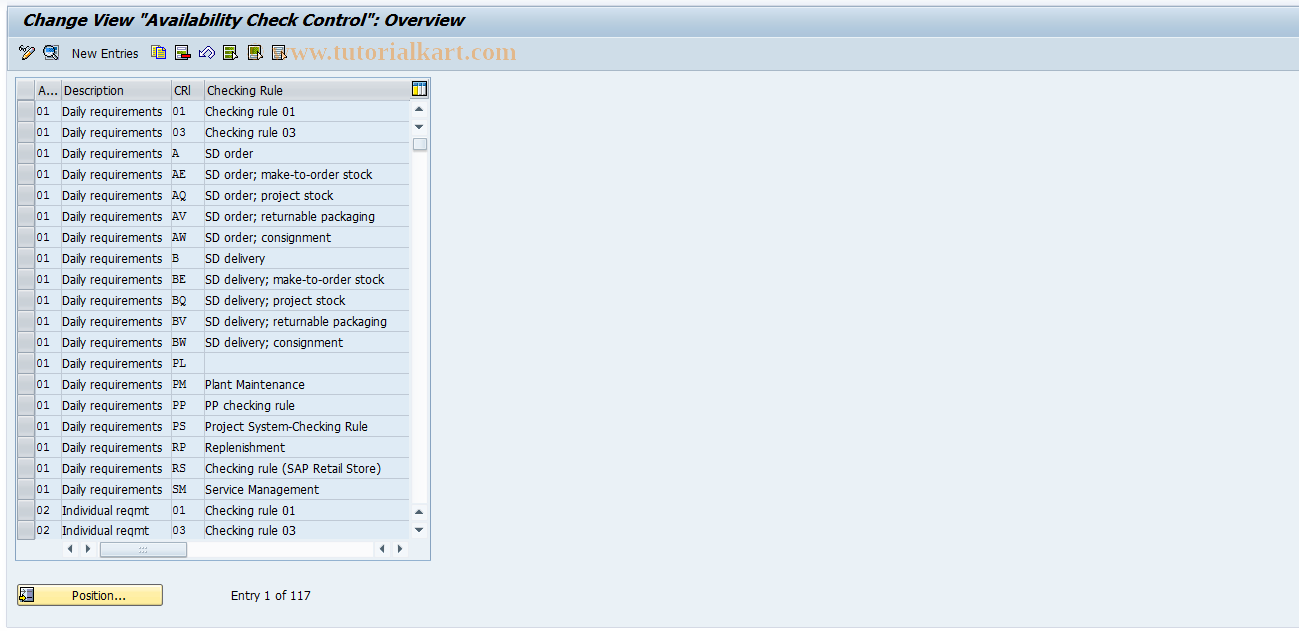Screen dimensions: 1299x631
Task: Click the Copy As icon
Action: (159, 53)
